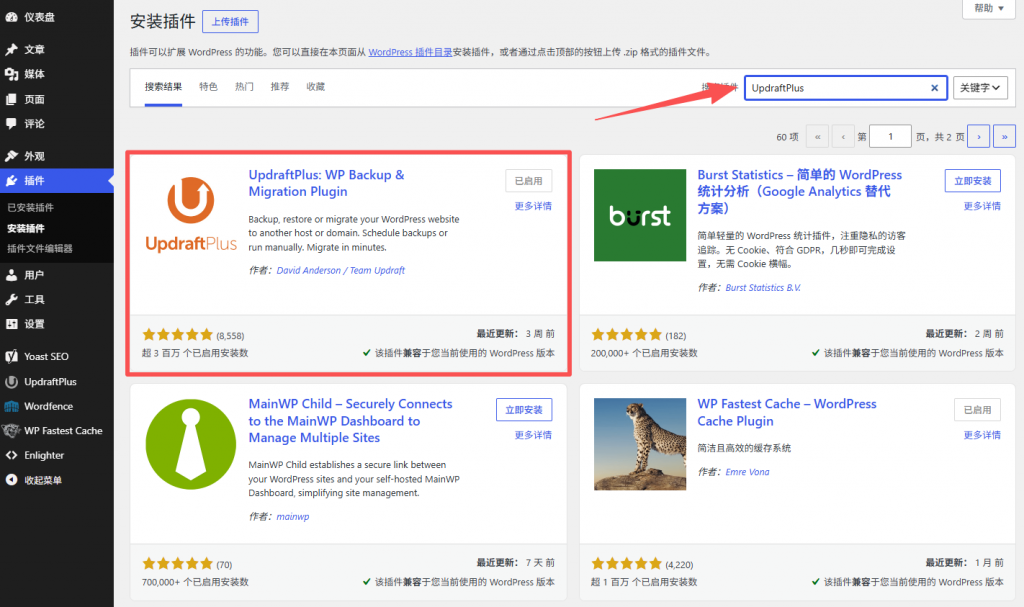This screenshot has width=1024, height=607.
Task: Click 已启用 button on UpdraftPlus card
Action: click(x=528, y=181)
